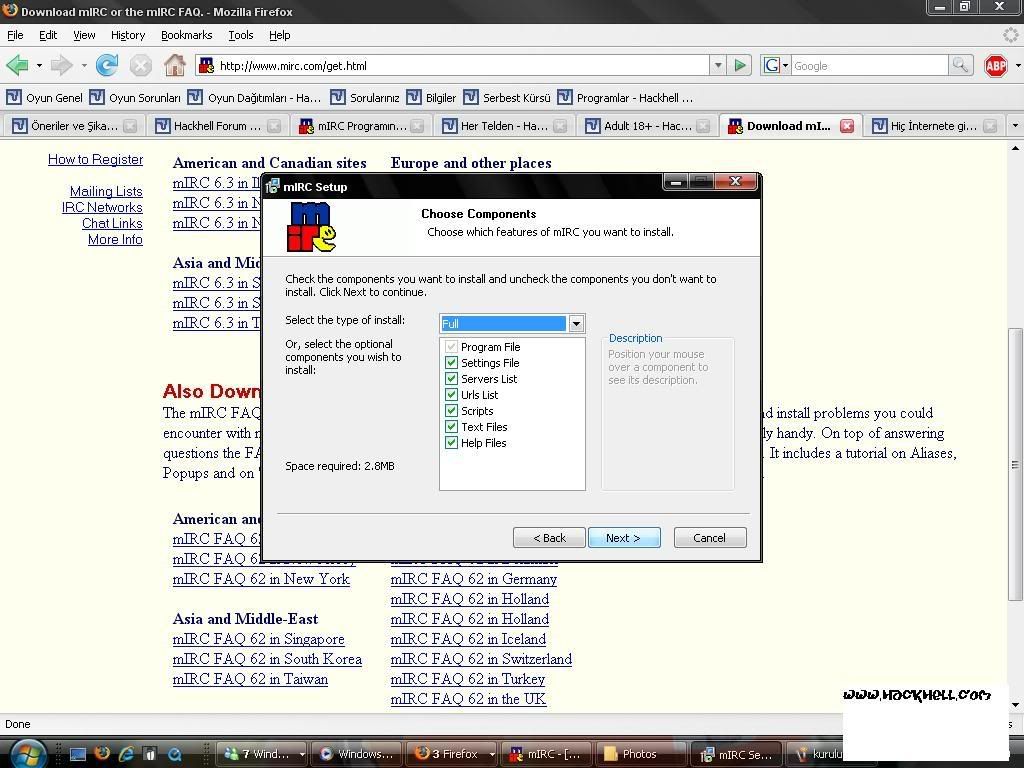The width and height of the screenshot is (1024, 768).
Task: Open the list-all-tabs dropdown arrow
Action: [x=1015, y=125]
